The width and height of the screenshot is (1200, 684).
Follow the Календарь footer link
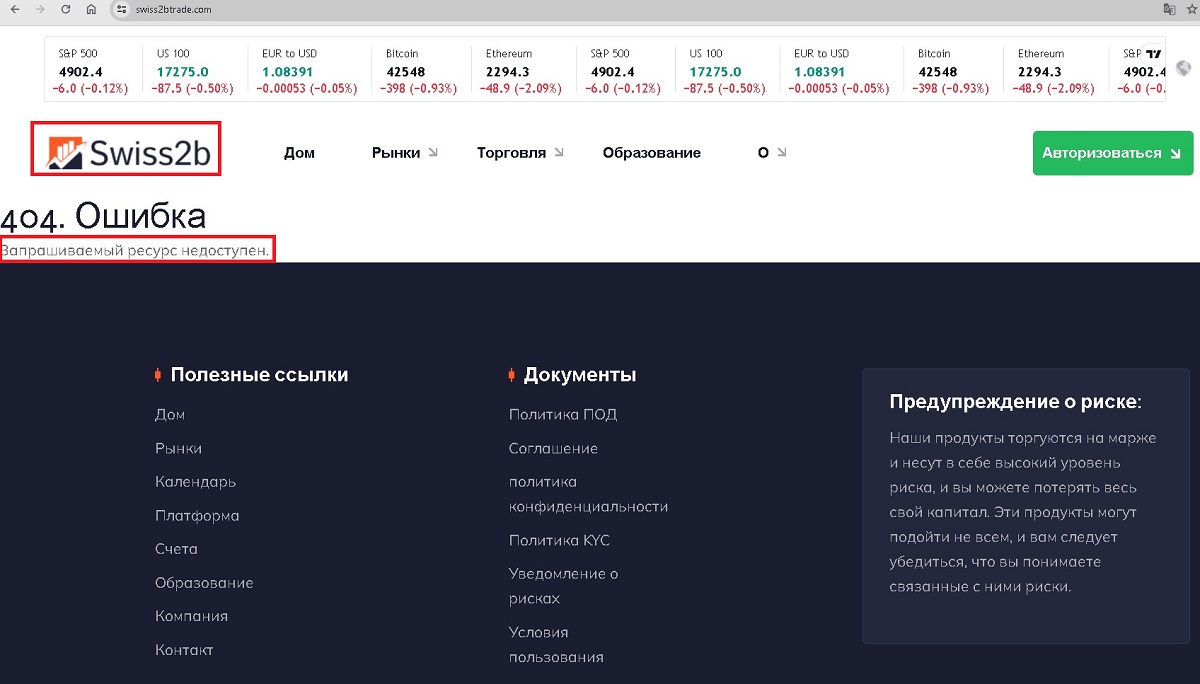195,481
